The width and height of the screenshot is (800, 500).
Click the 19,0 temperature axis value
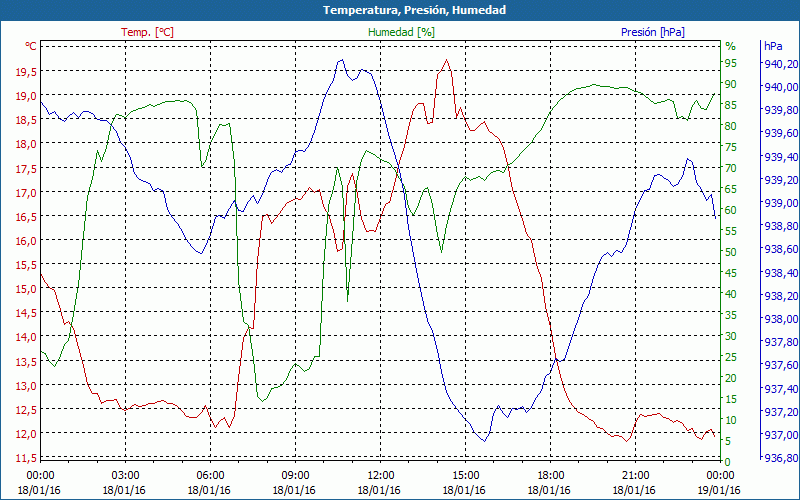pyautogui.click(x=26, y=96)
